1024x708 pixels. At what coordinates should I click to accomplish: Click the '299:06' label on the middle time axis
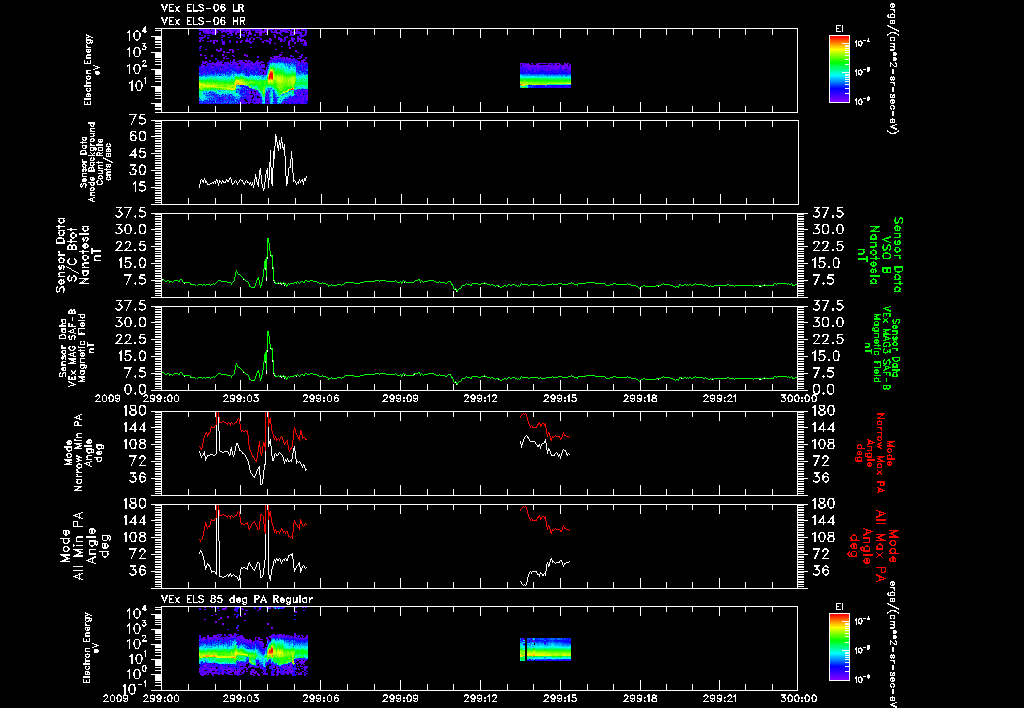321,398
